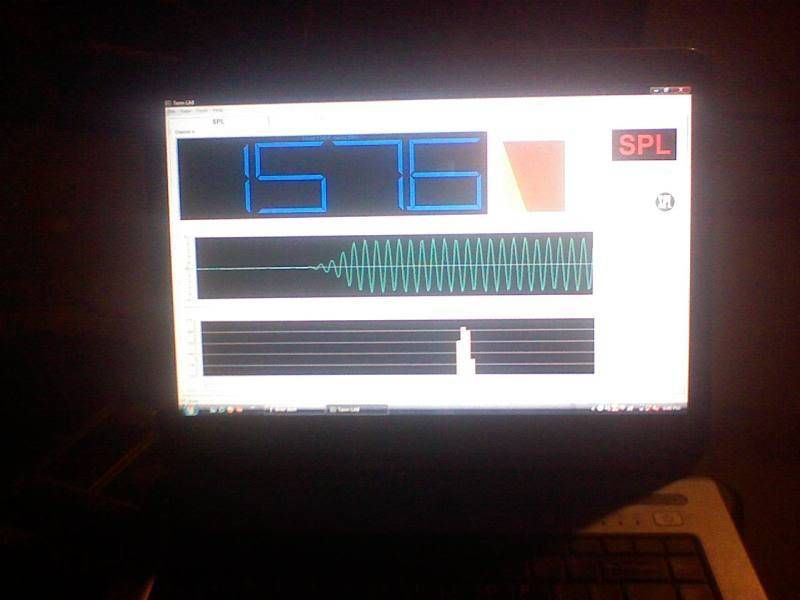Open the Display menu

click(x=201, y=111)
